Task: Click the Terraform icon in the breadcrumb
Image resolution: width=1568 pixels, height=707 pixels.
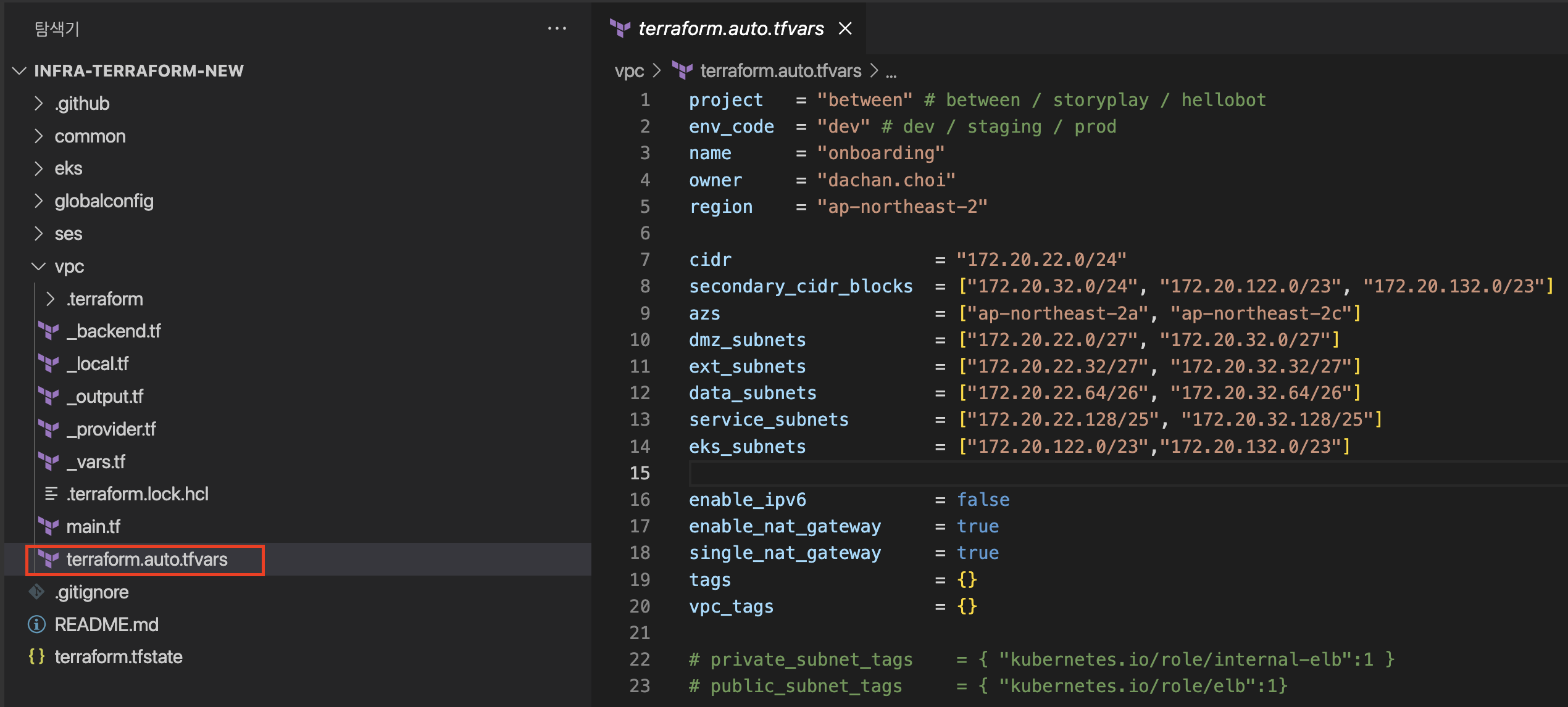Action: (x=682, y=71)
